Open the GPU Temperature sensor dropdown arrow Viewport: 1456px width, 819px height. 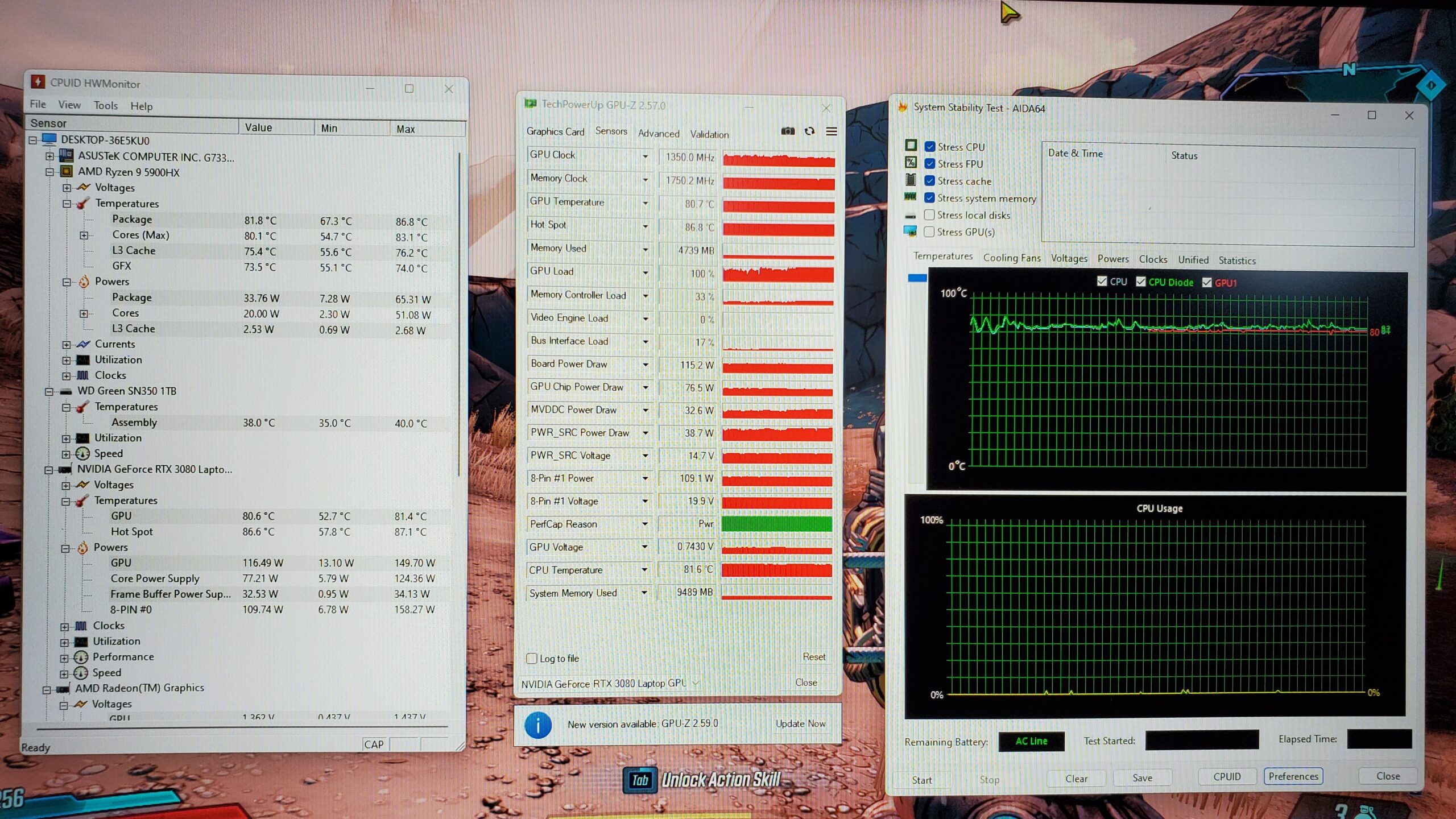coord(645,202)
